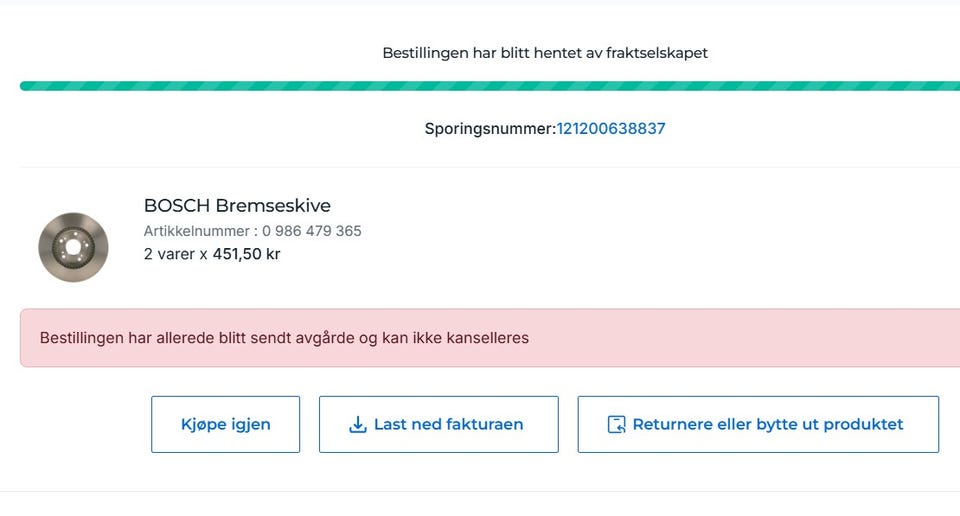Click the Sporingsnummer label

tap(490, 129)
